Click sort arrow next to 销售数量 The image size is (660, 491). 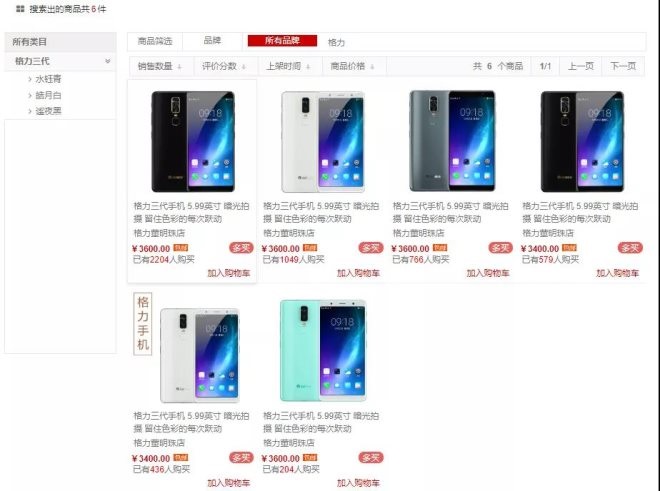pyautogui.click(x=180, y=67)
